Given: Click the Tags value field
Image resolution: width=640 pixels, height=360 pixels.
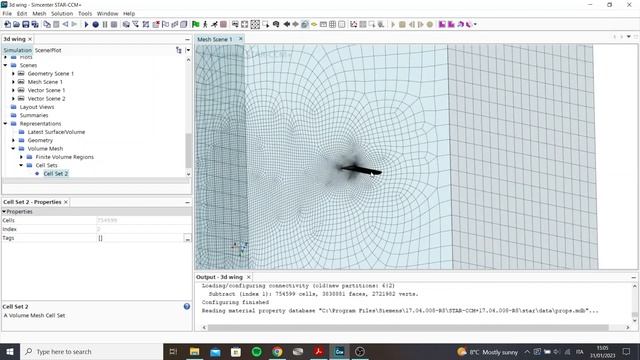Looking at the screenshot, I should tap(140, 238).
